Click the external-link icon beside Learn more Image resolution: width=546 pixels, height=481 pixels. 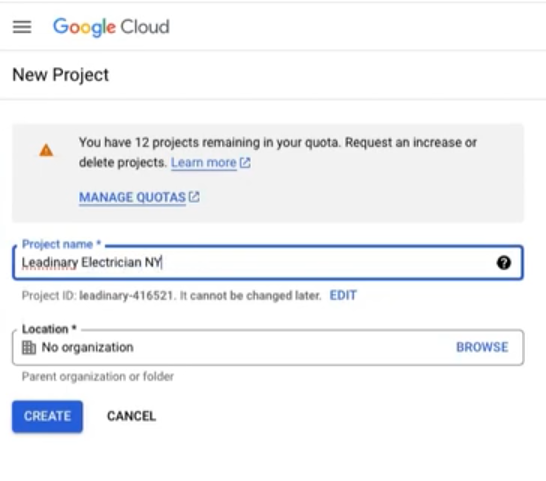pos(245,163)
